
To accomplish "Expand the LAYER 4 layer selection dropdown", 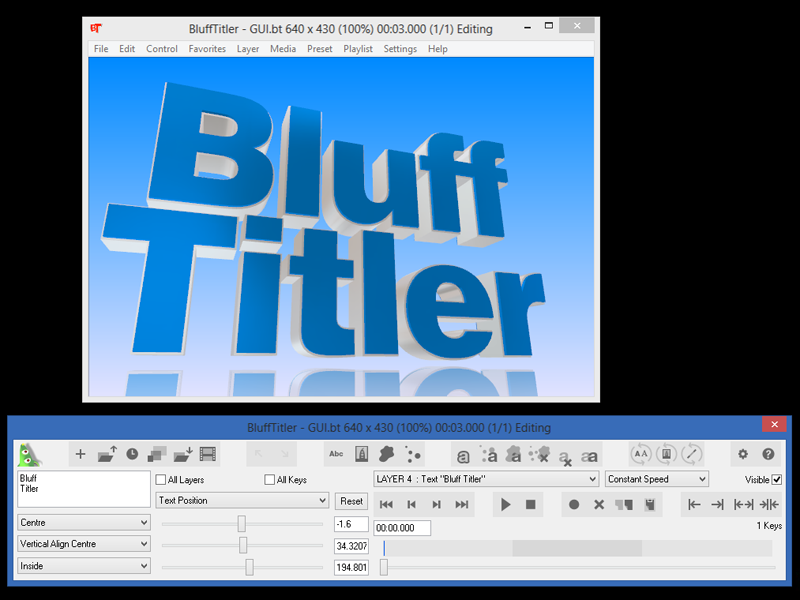I will 485,479.
